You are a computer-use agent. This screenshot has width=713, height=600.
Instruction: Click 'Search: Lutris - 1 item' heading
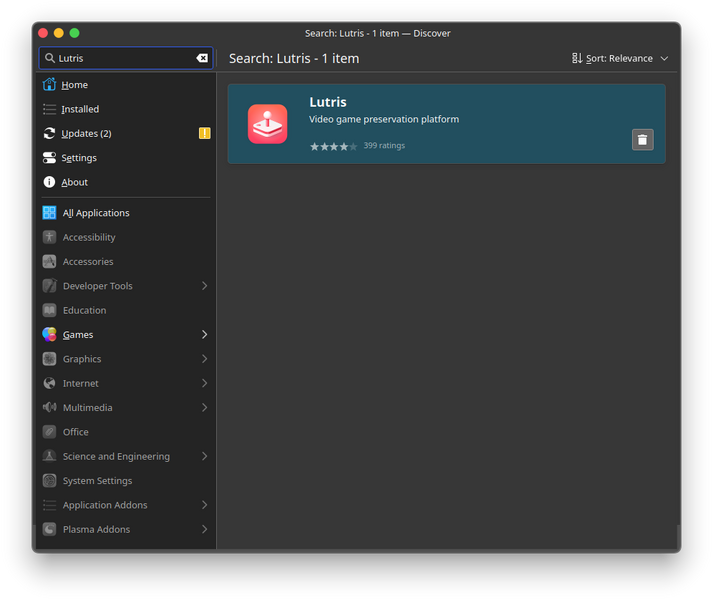pos(294,58)
